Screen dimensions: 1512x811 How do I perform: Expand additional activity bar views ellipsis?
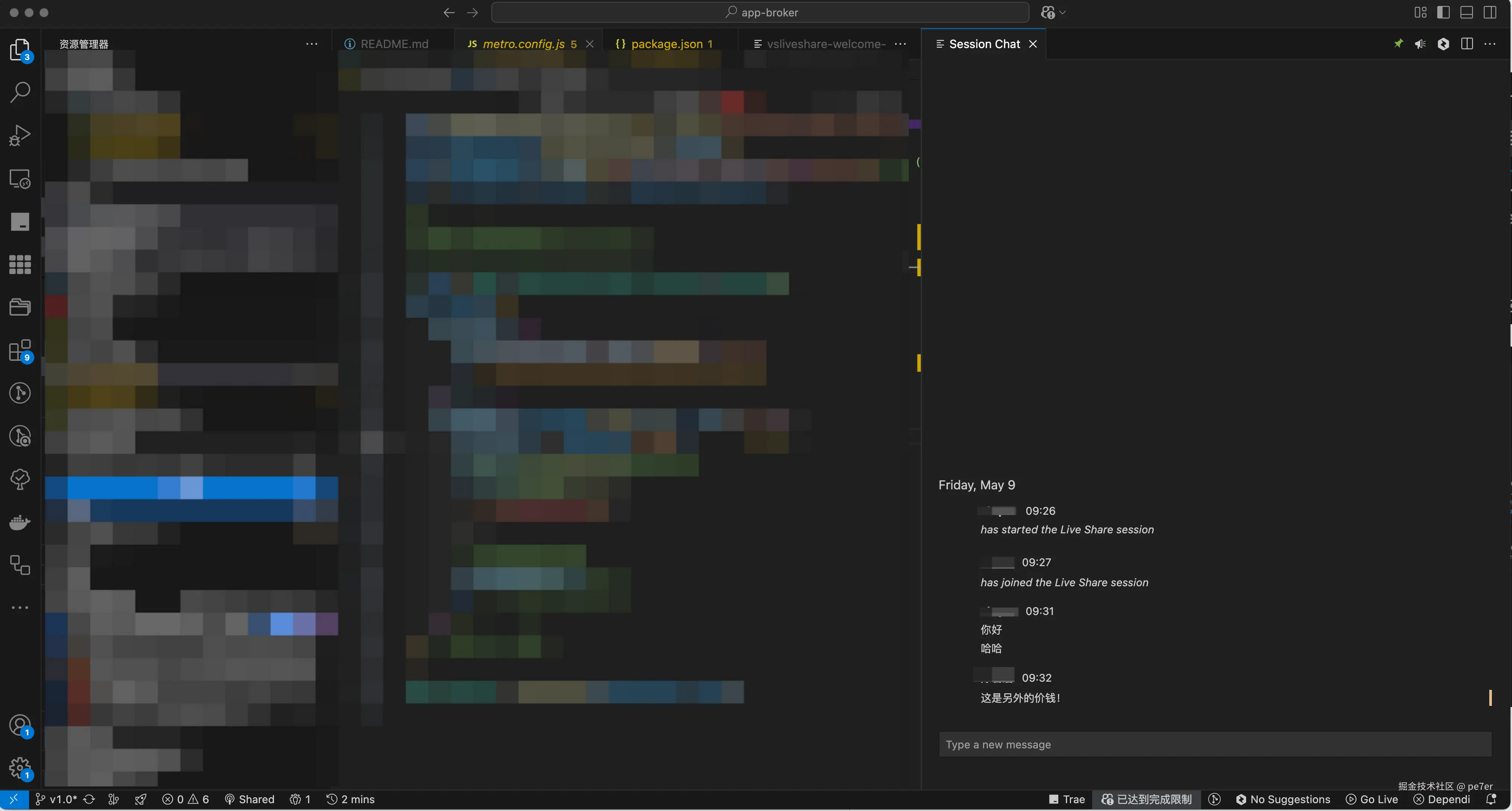[20, 608]
